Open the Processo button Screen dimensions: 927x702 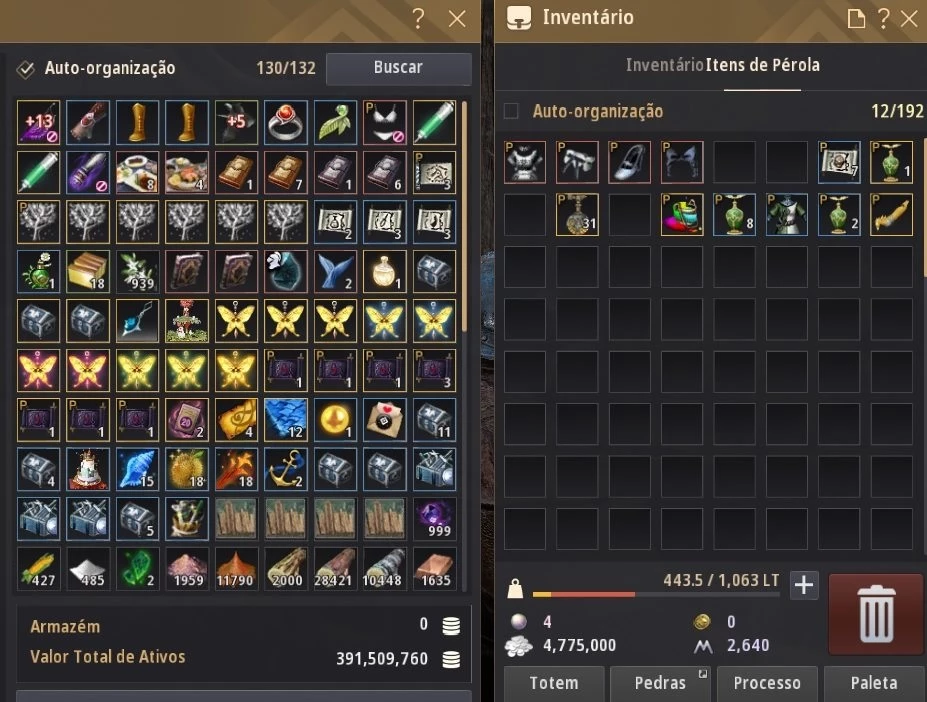(x=767, y=683)
